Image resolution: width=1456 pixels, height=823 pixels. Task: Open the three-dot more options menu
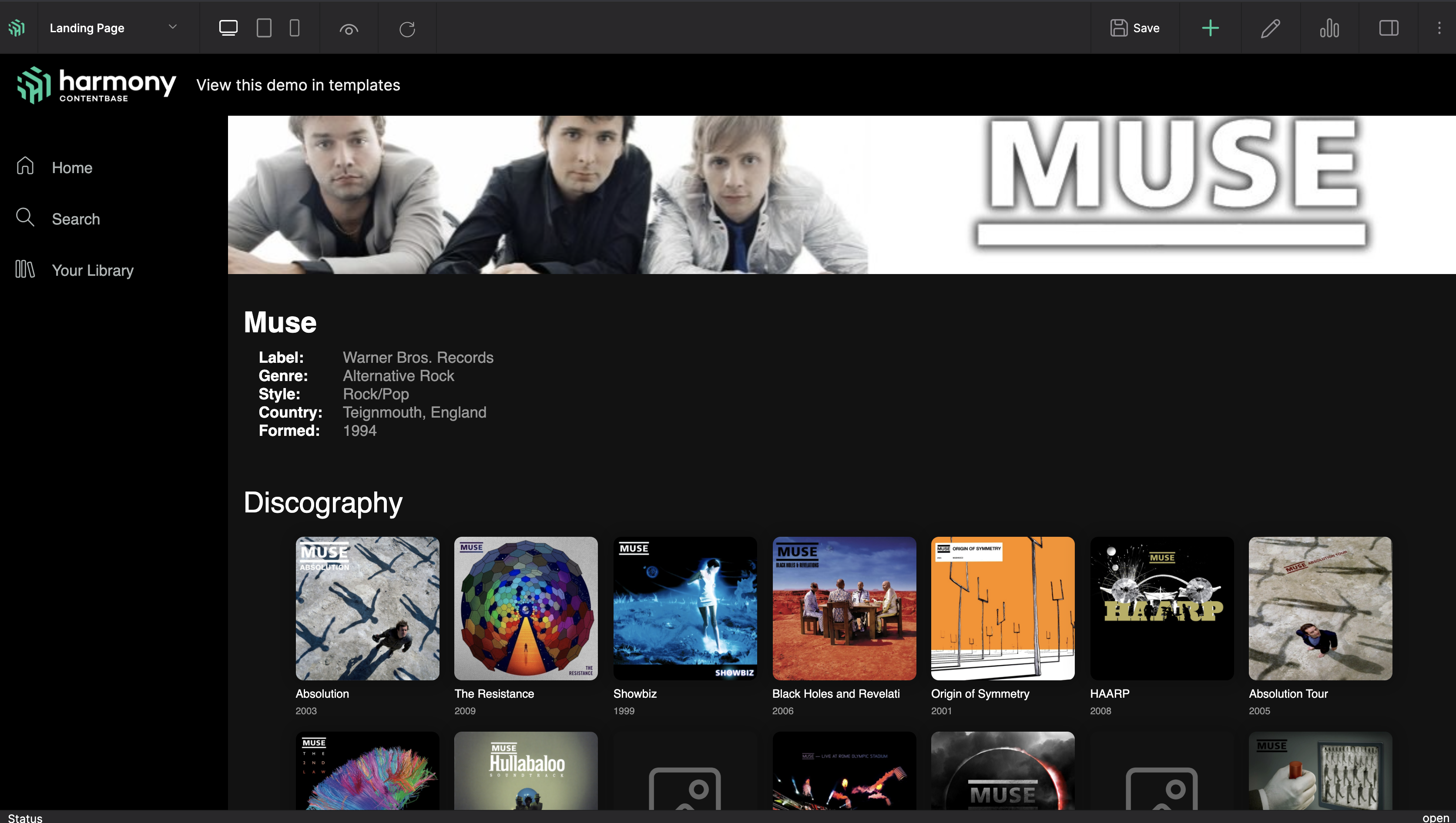click(x=1439, y=28)
